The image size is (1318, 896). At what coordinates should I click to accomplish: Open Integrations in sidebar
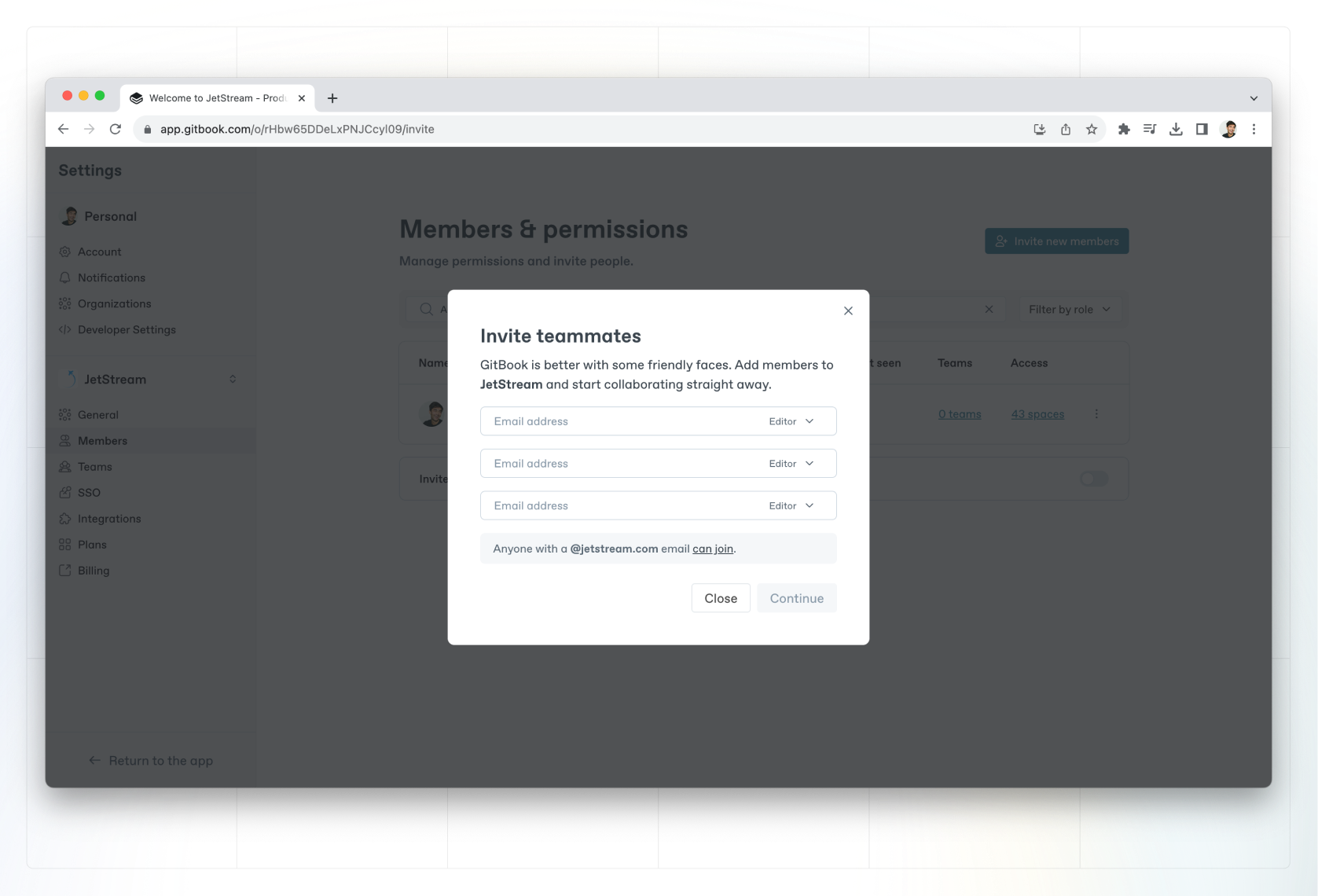109,519
